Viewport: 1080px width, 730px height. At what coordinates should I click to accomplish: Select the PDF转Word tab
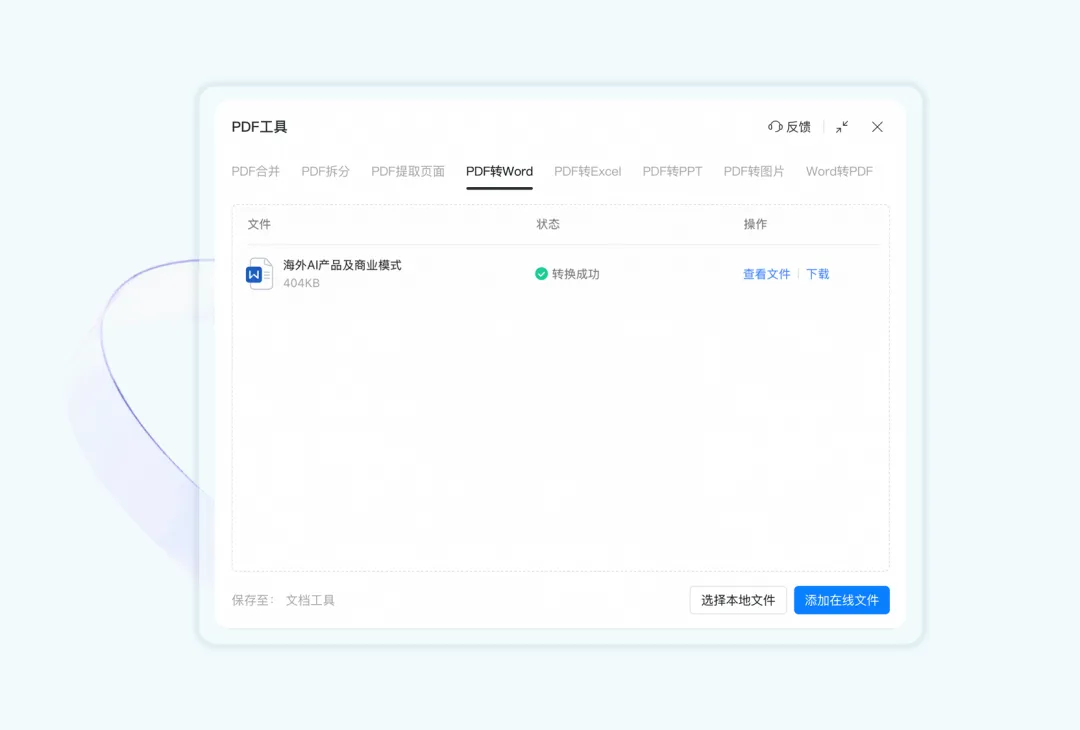(499, 171)
